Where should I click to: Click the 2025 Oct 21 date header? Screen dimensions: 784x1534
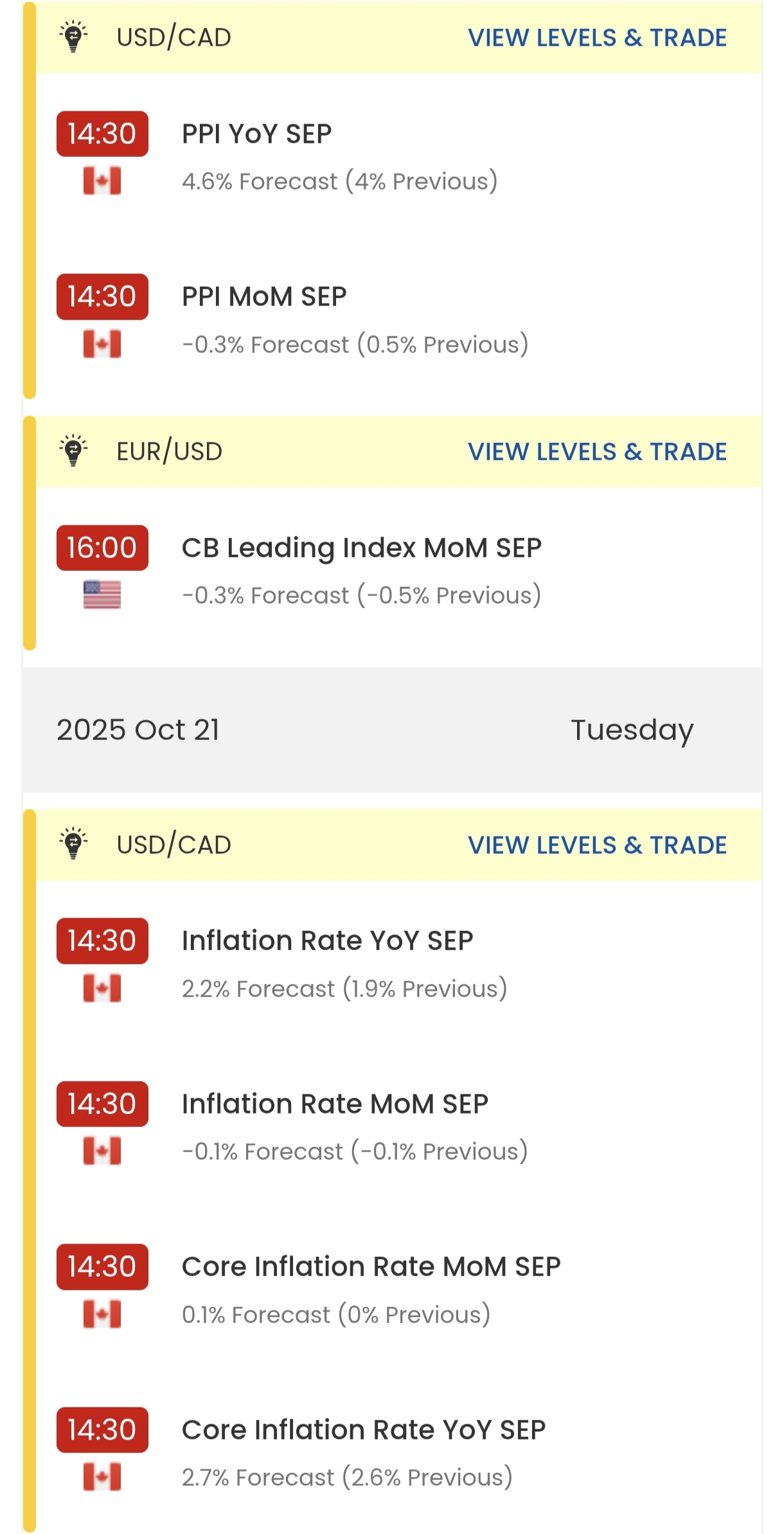pyautogui.click(x=138, y=730)
